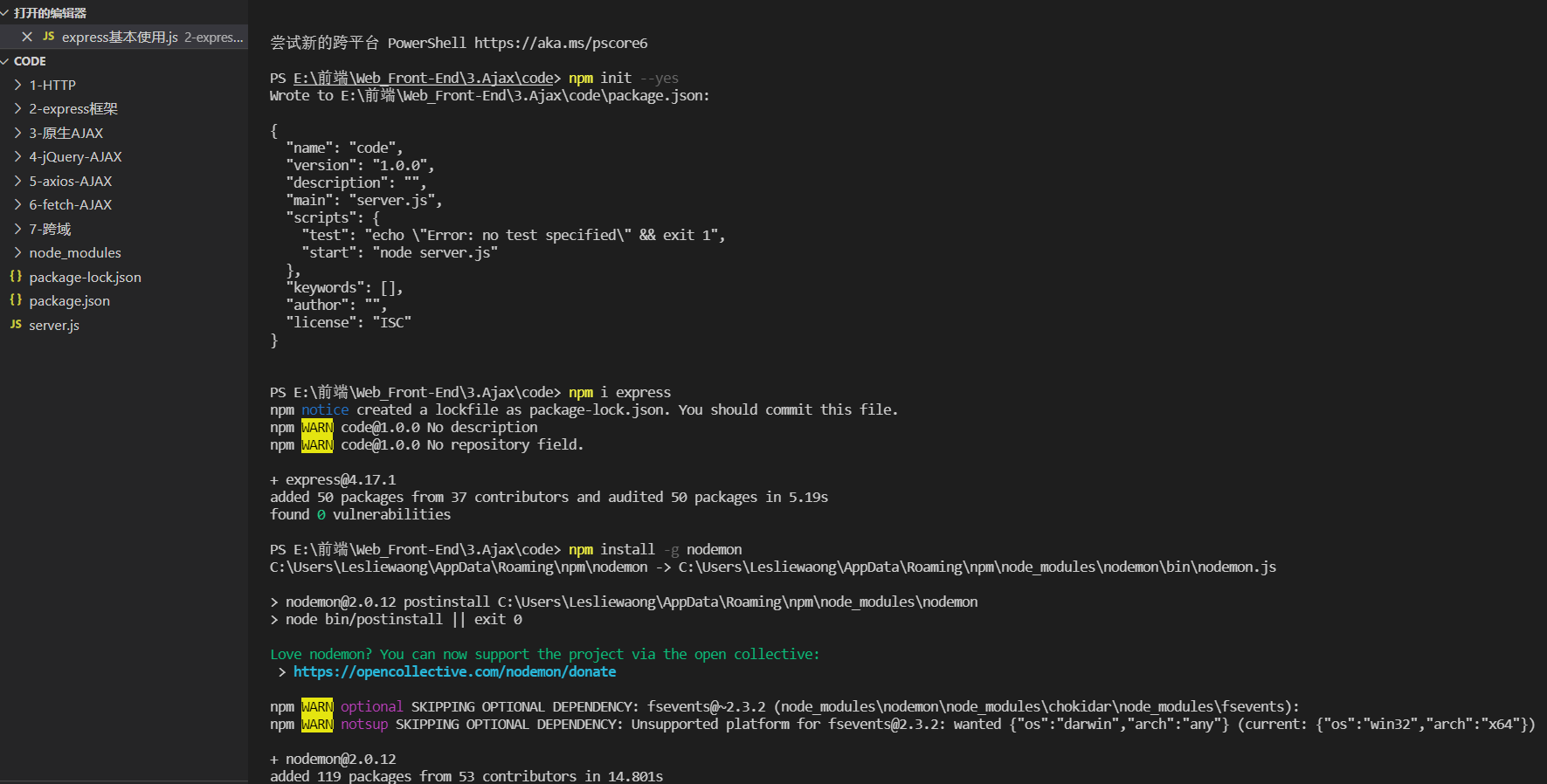Close the express基本使用.js editor tab
1547x784 pixels.
click(x=27, y=37)
